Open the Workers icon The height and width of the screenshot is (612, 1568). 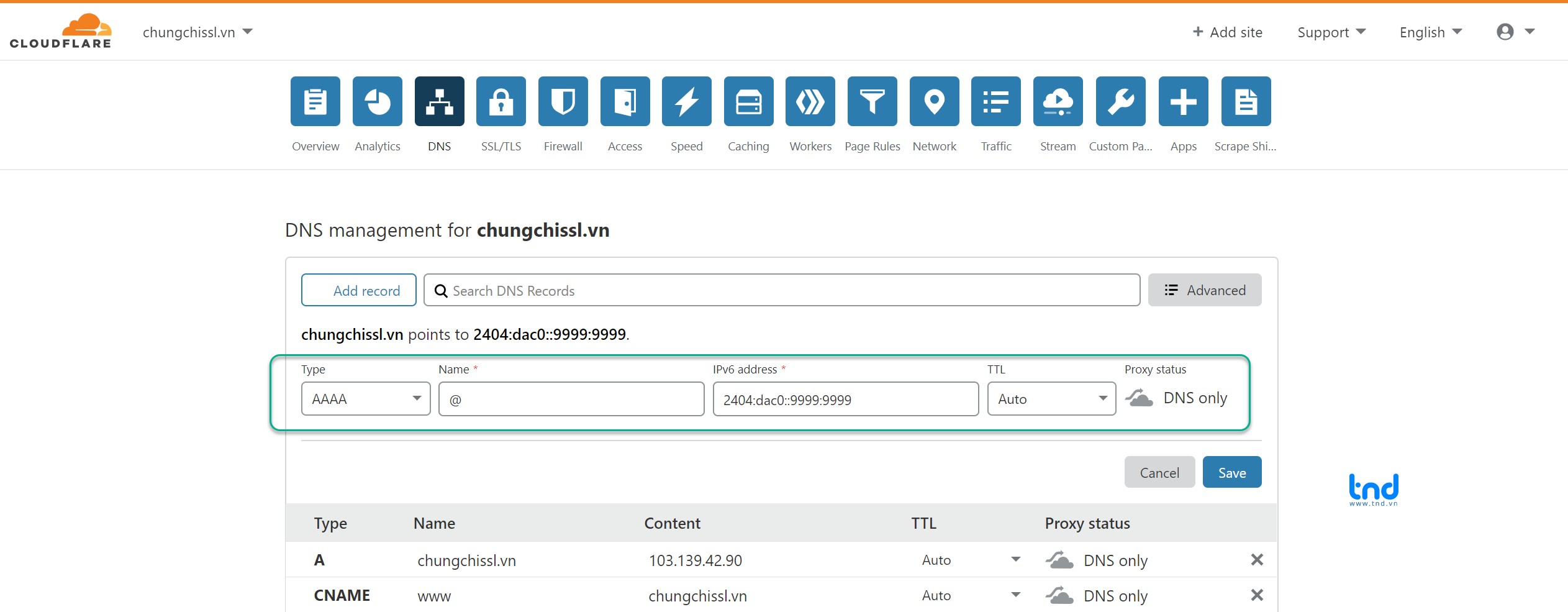[810, 101]
